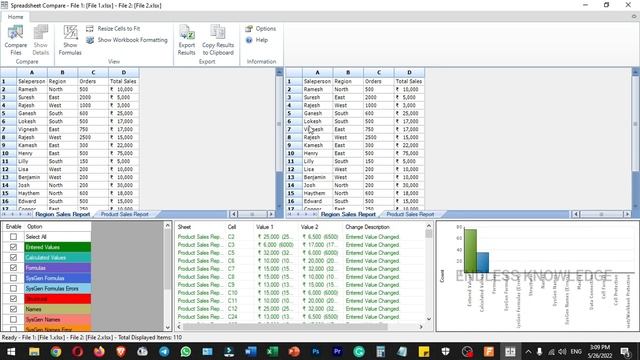Enable the SysGen Formulas checkbox
The image size is (640, 360).
coord(13,278)
